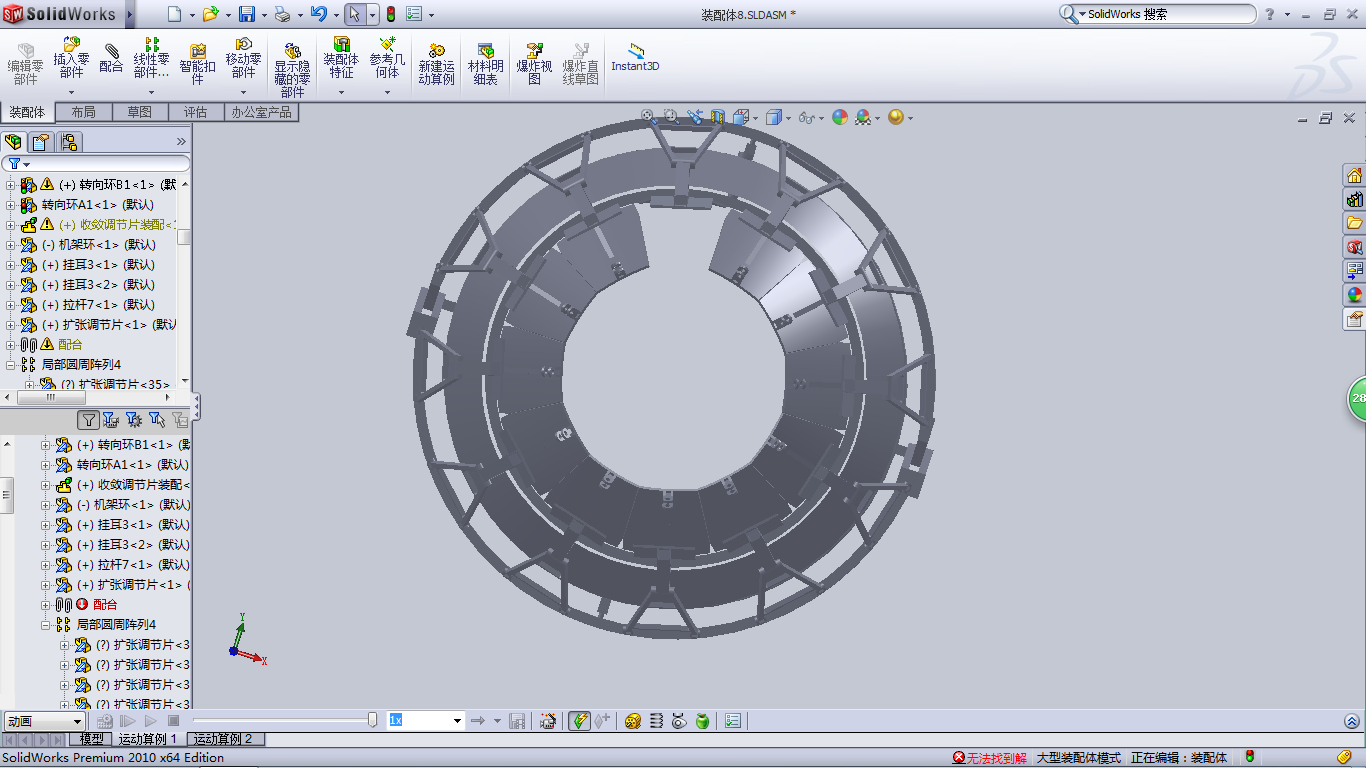This screenshot has width=1366, height=768.
Task: Click 线性零部件 pattern tool
Action: tap(151, 59)
